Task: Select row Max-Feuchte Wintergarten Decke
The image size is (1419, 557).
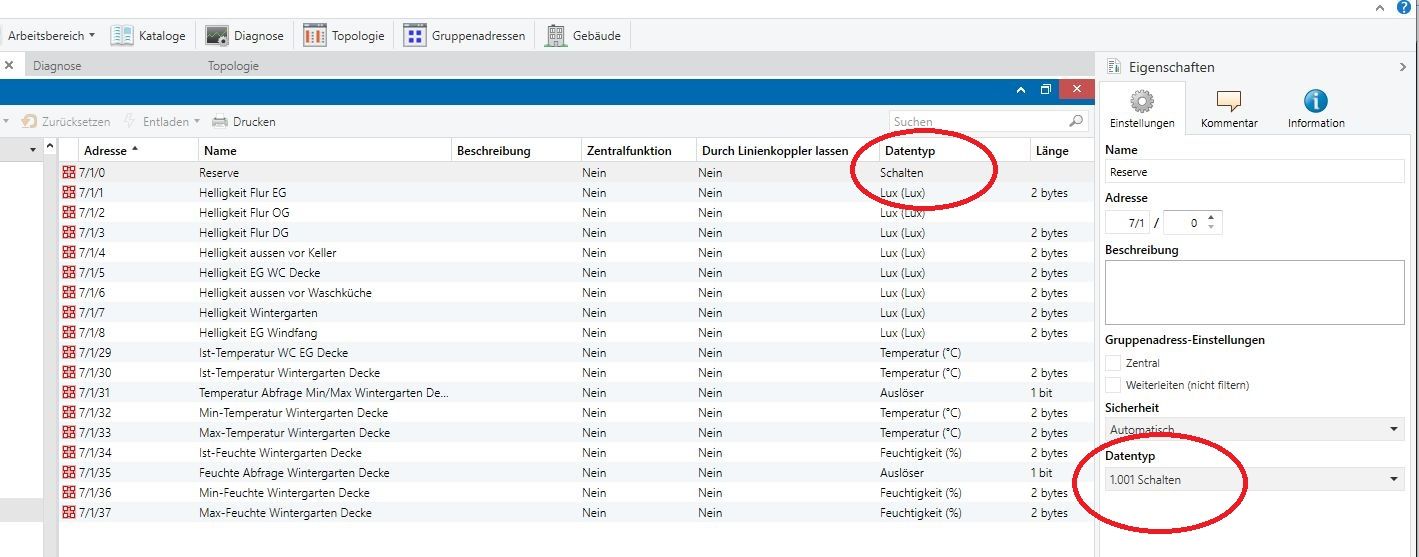Action: (577, 512)
